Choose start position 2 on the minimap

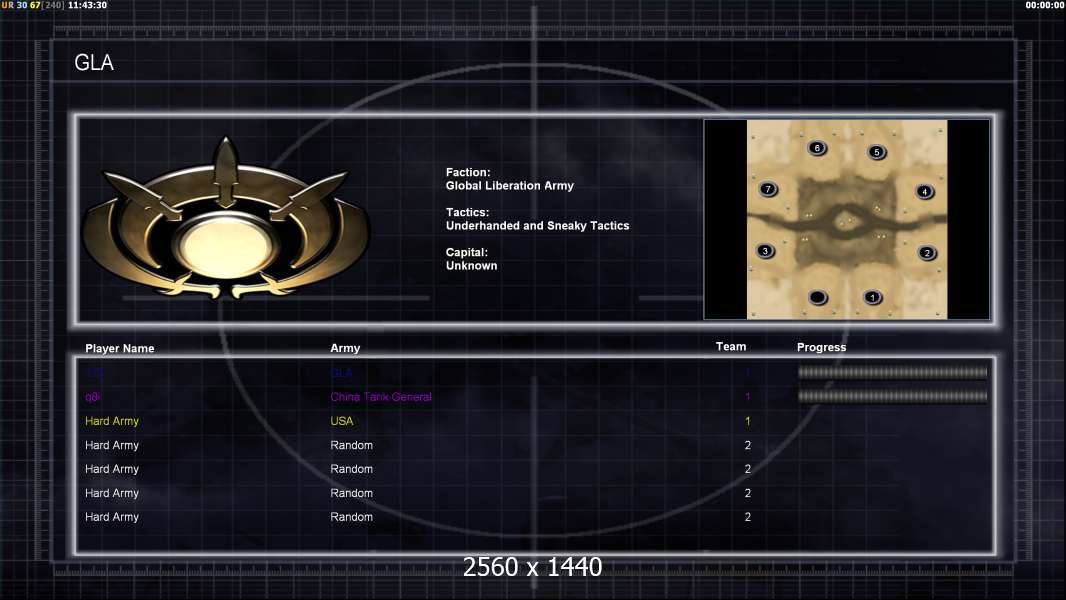point(927,253)
